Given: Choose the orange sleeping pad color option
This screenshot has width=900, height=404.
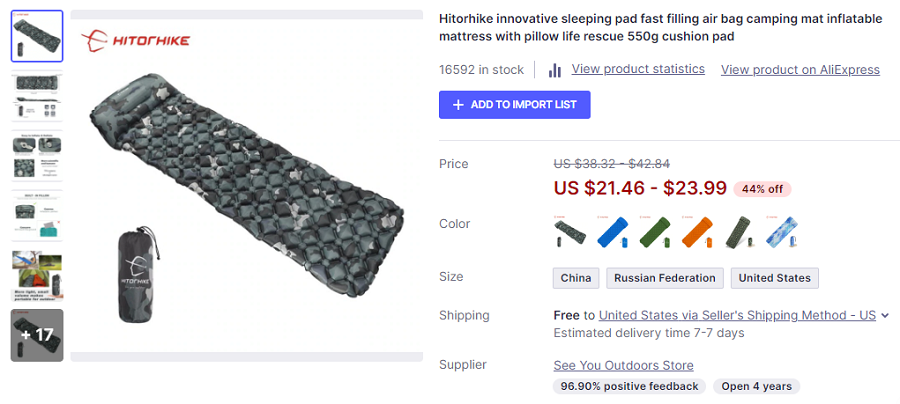Looking at the screenshot, I should pyautogui.click(x=696, y=232).
